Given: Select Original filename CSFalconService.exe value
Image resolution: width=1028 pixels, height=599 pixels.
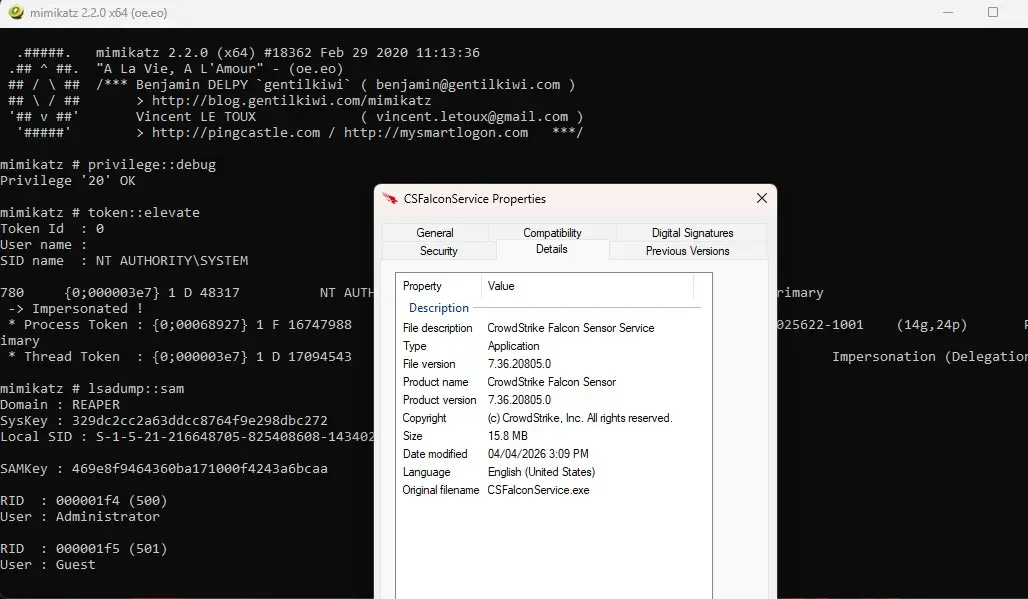Looking at the screenshot, I should coord(538,490).
